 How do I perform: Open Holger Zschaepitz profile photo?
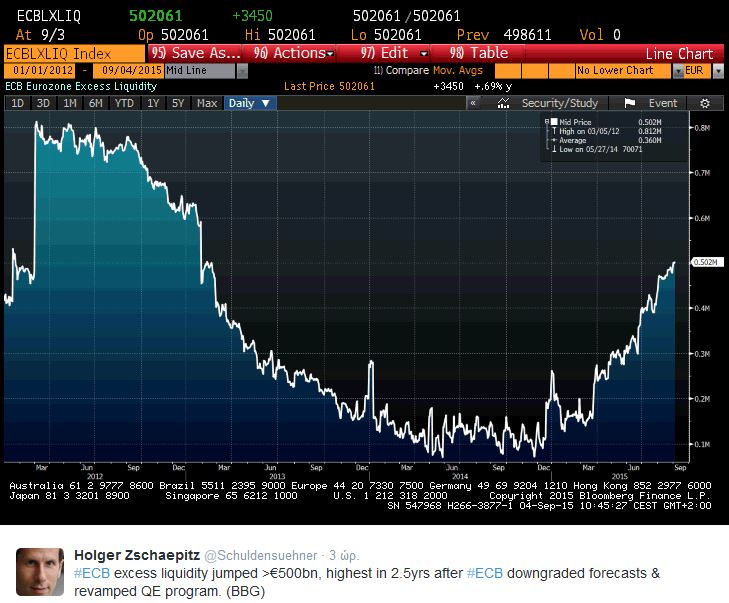pos(39,572)
